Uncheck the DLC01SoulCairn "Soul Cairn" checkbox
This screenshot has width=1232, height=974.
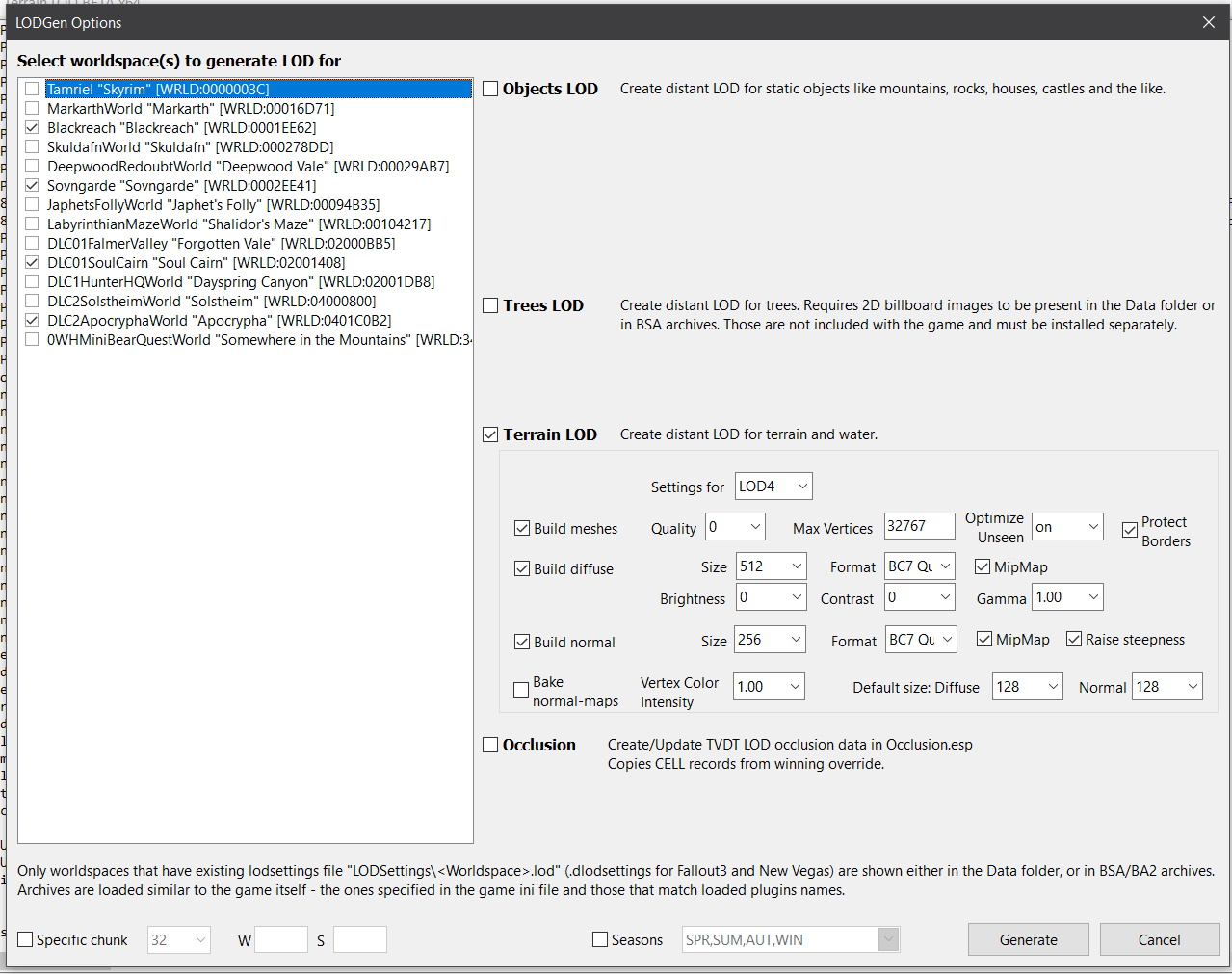coord(32,262)
